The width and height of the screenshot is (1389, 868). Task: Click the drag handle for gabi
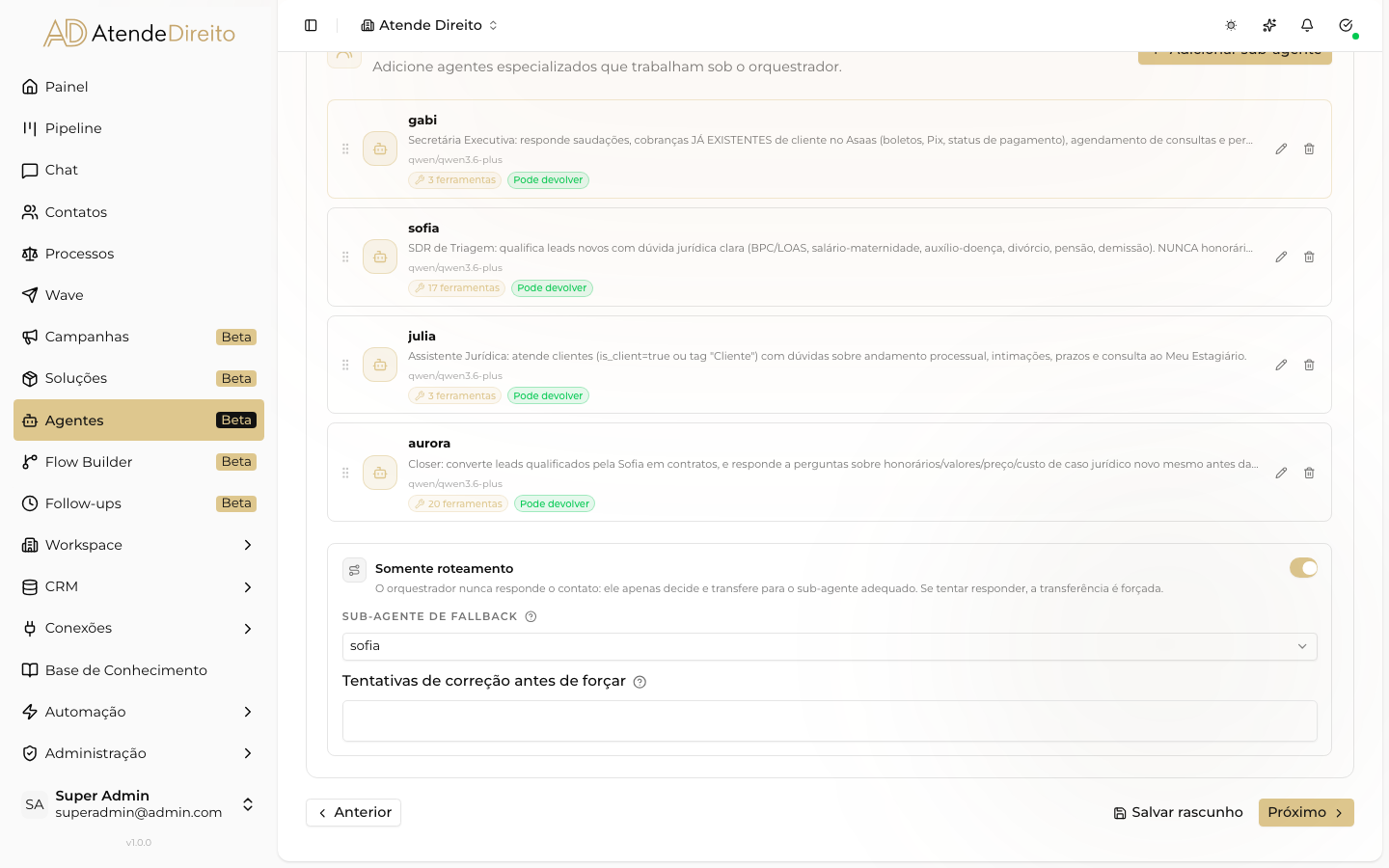[345, 149]
